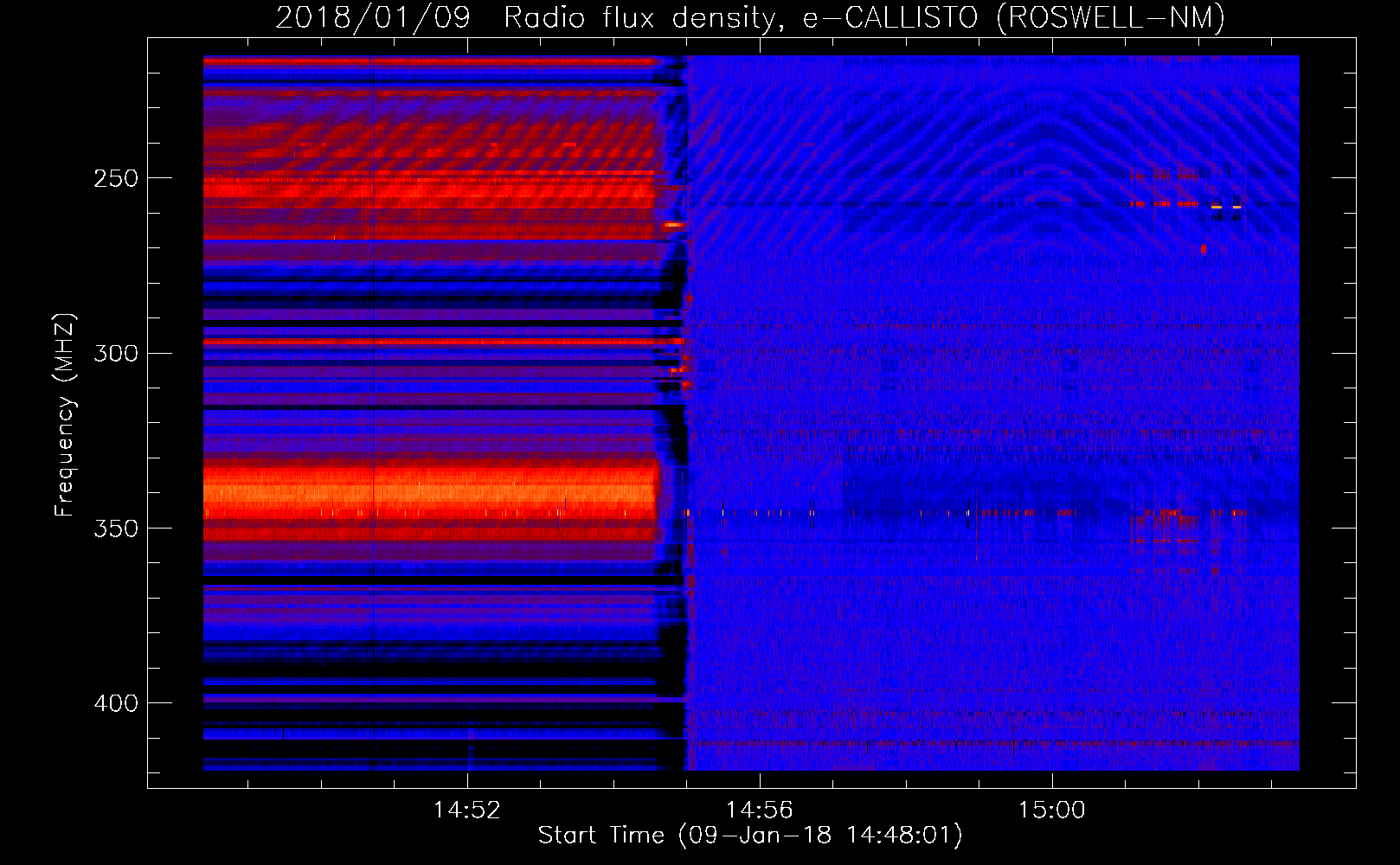Click the 350 frequency tick label
Screen dimensions: 1400x865
click(116, 529)
